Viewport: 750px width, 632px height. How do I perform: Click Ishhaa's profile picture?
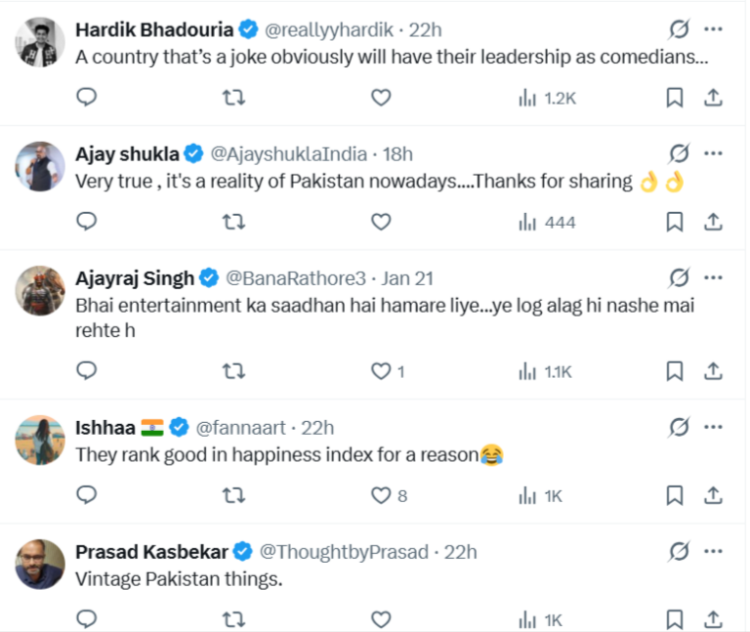[x=40, y=441]
